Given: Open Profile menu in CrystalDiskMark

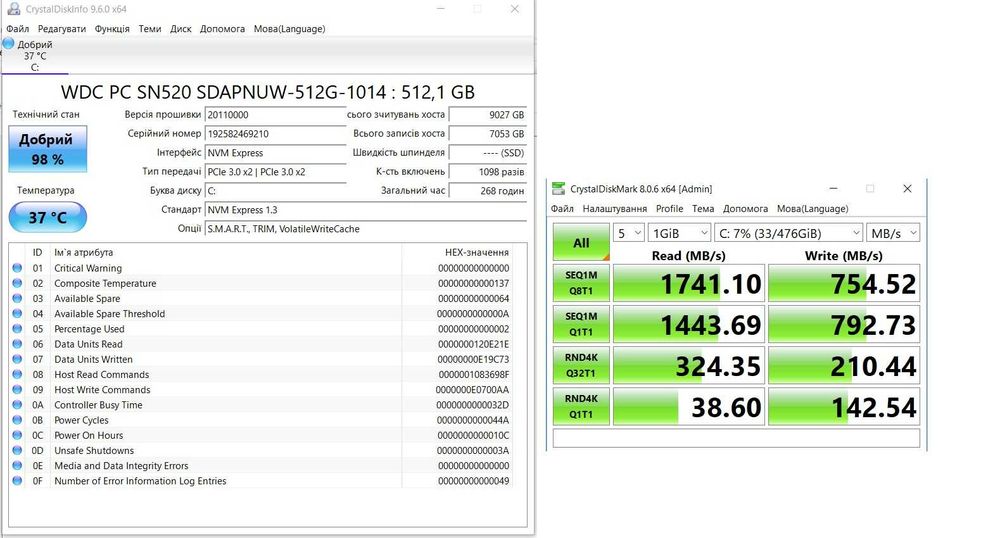Looking at the screenshot, I should (670, 208).
